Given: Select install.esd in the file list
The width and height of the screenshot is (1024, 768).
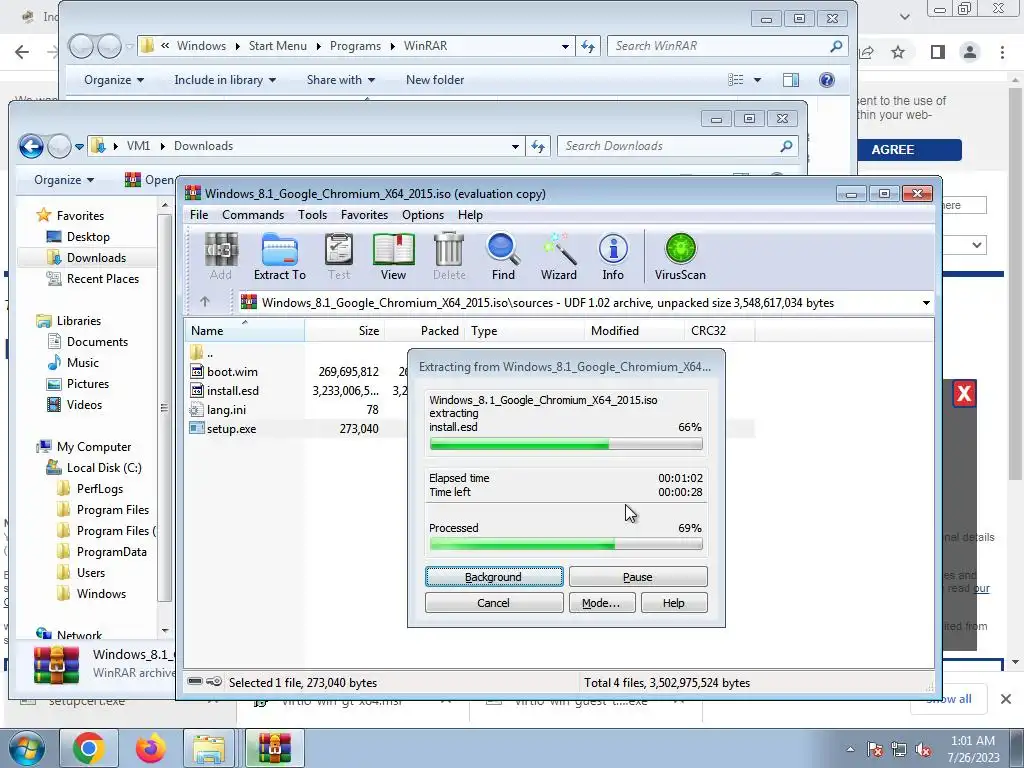Looking at the screenshot, I should point(232,391).
